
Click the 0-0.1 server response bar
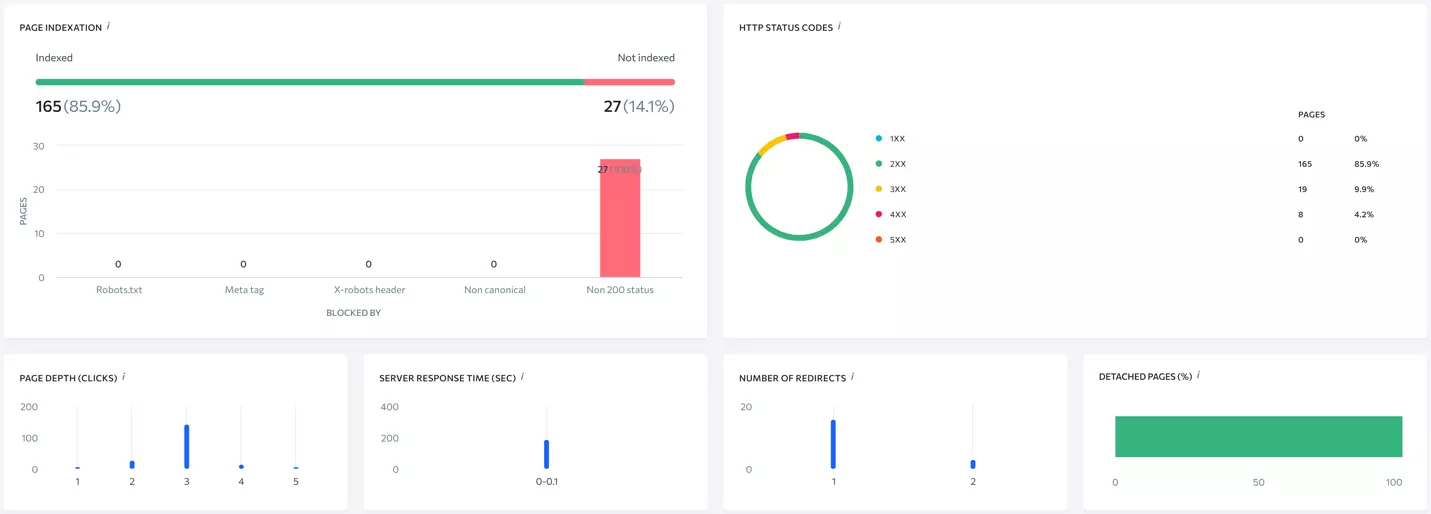pyautogui.click(x=546, y=454)
